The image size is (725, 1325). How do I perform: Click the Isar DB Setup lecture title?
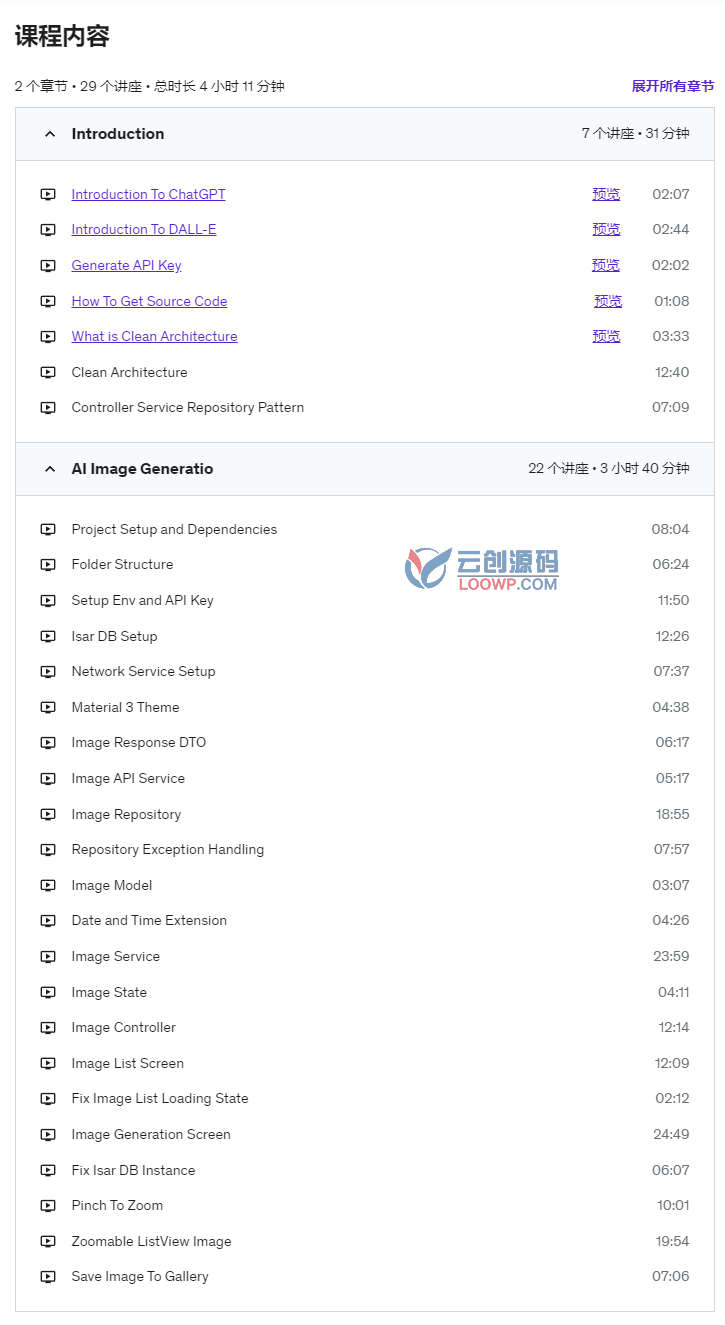(x=114, y=636)
